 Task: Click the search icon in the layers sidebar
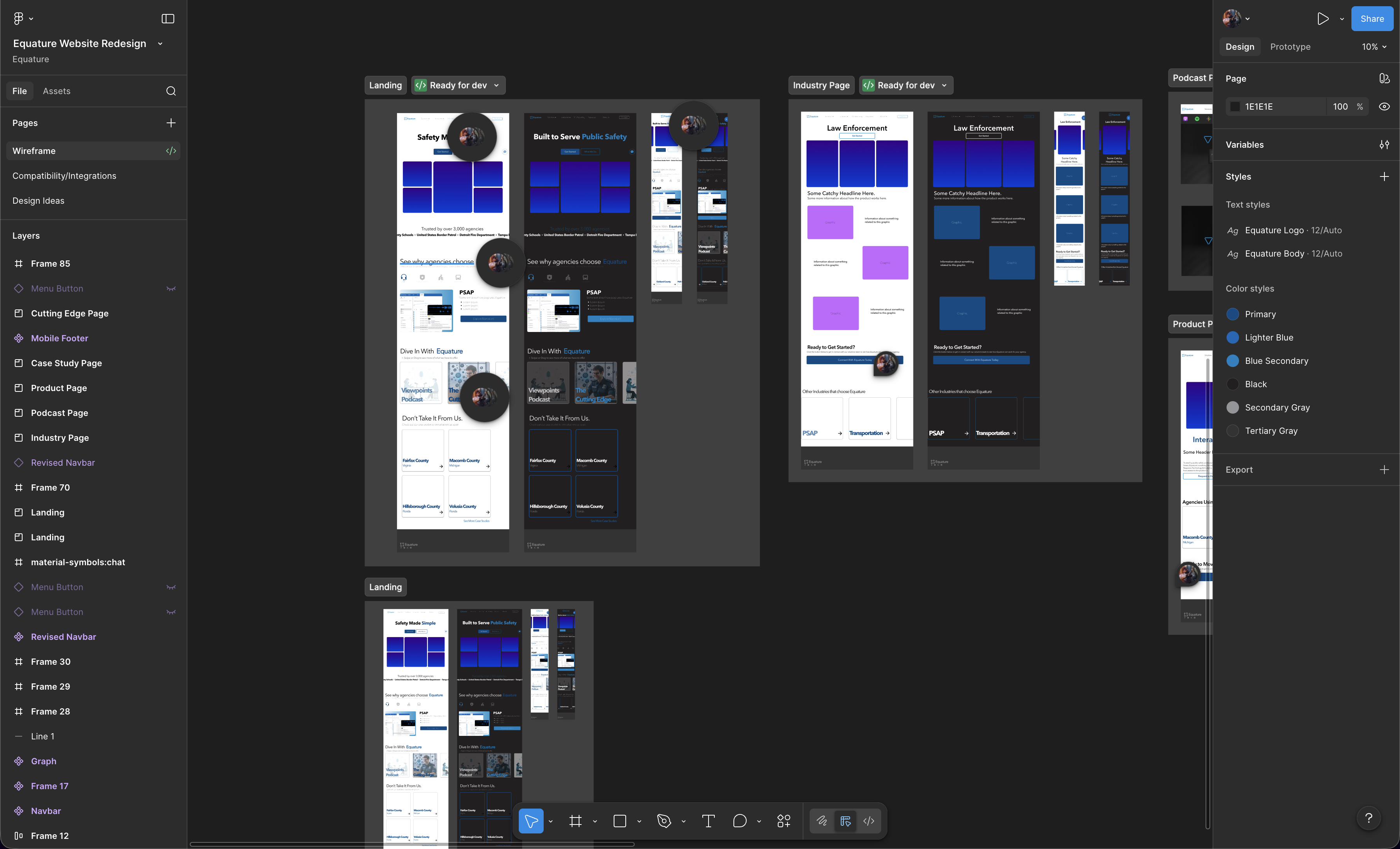171,90
